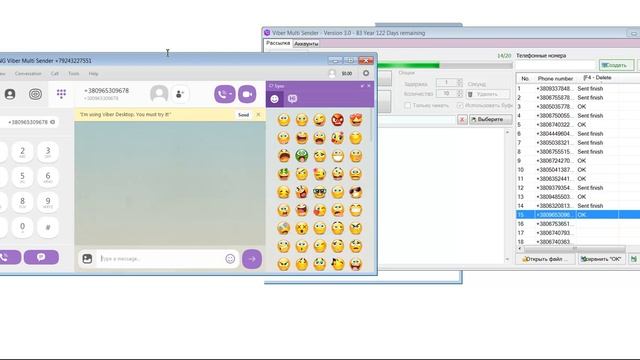Pop out the emoji panel with arrow icon
Screen dimensions: 640x360
[362, 86]
